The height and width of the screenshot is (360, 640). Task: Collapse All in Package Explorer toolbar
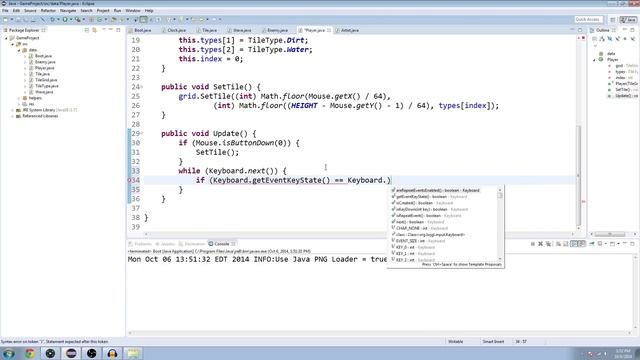tap(87, 30)
